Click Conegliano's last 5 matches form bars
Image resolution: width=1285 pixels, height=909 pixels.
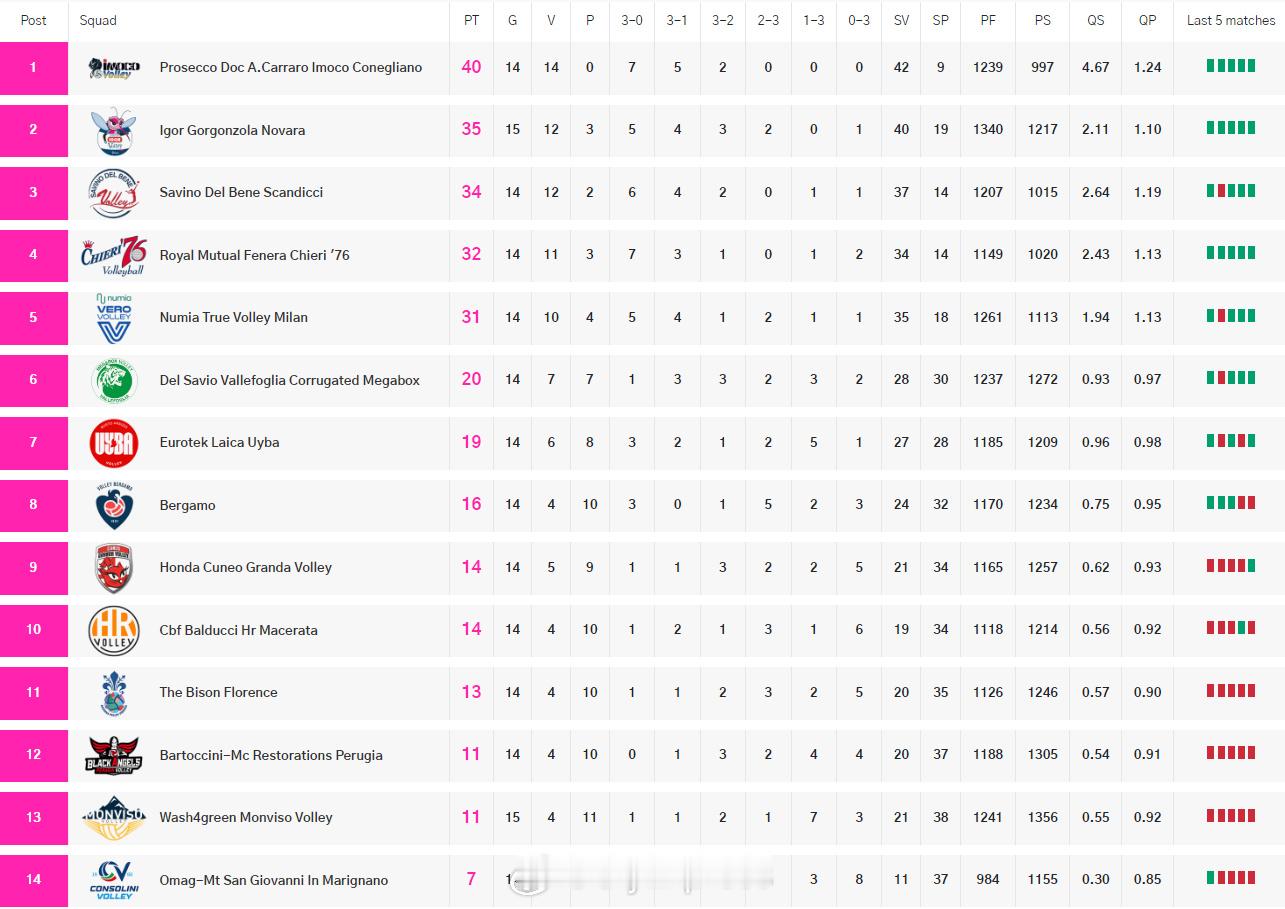(1231, 66)
